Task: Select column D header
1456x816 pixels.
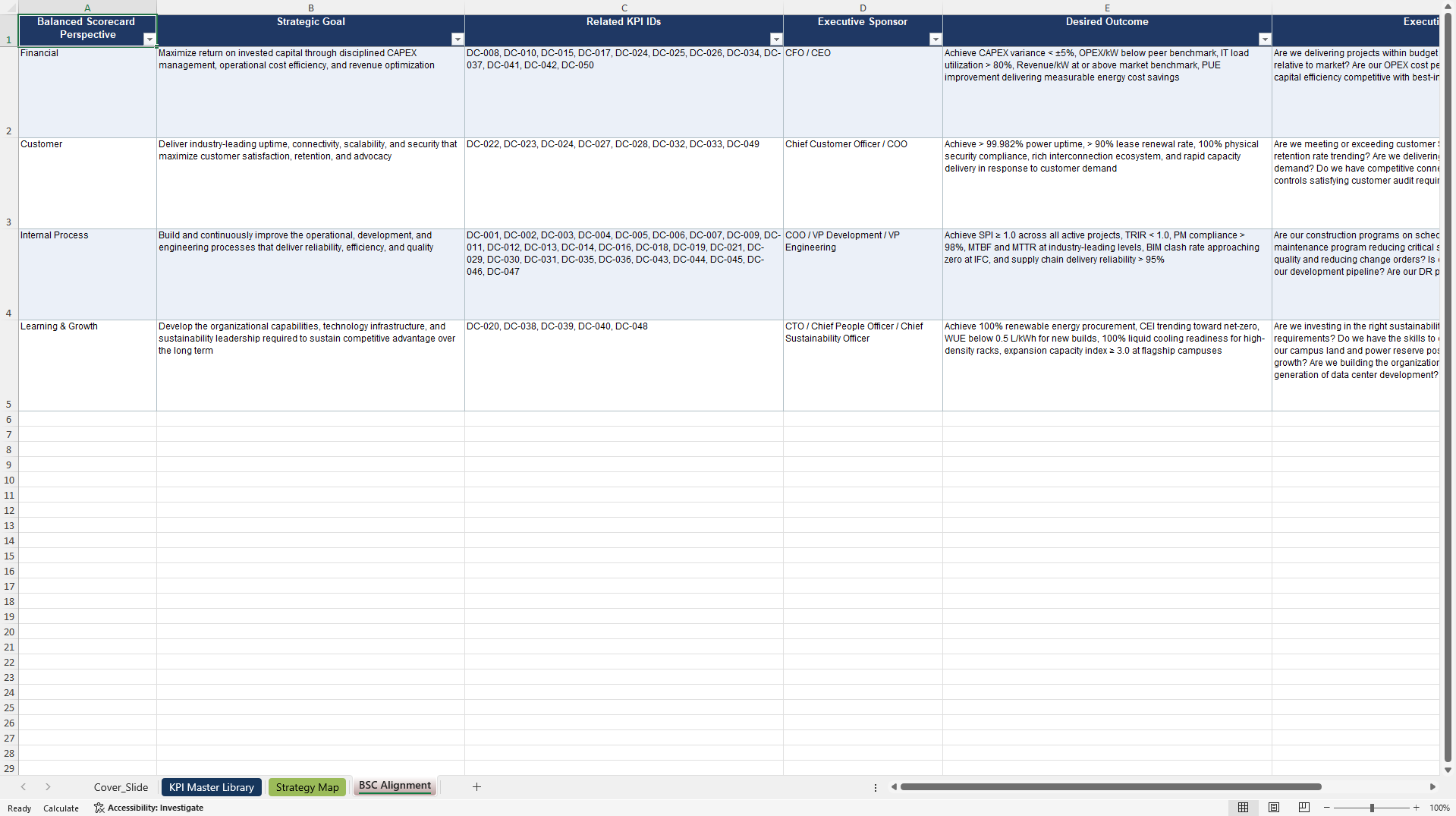Action: pos(863,8)
